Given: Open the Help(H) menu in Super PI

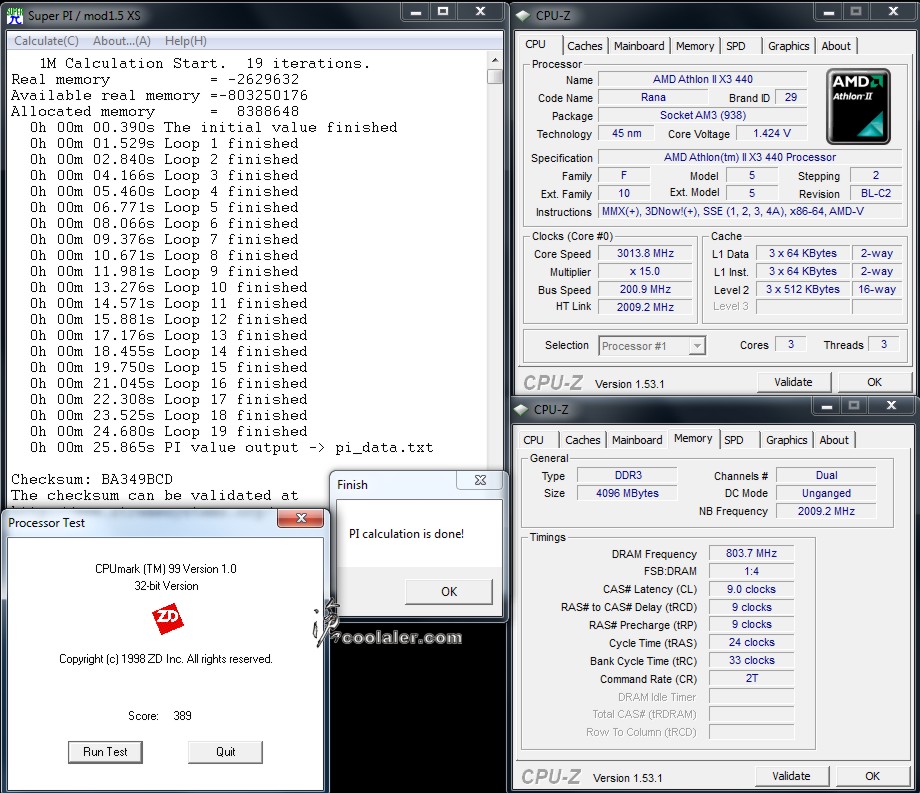Looking at the screenshot, I should tap(185, 41).
